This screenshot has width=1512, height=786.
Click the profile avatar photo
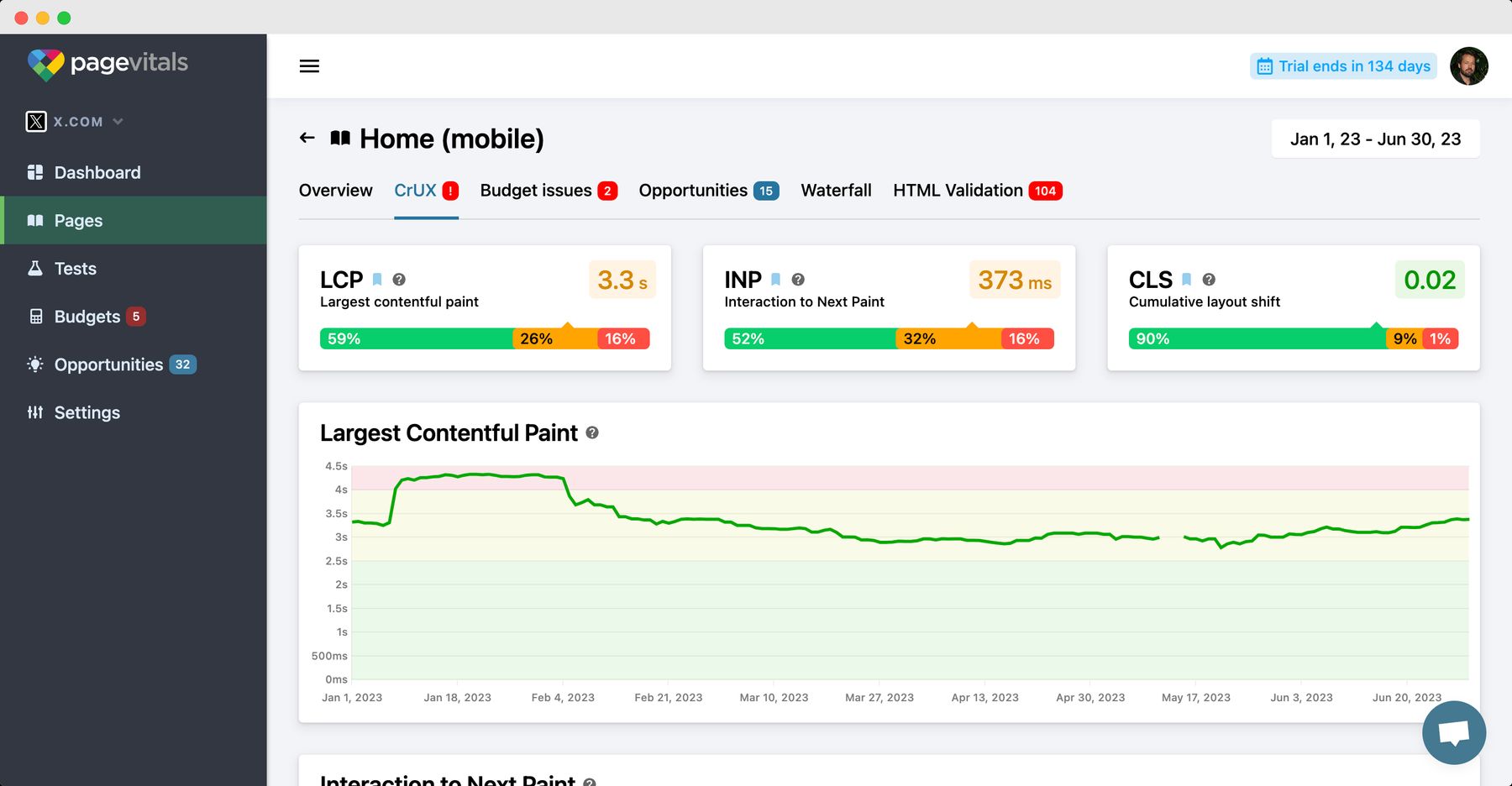[1469, 65]
